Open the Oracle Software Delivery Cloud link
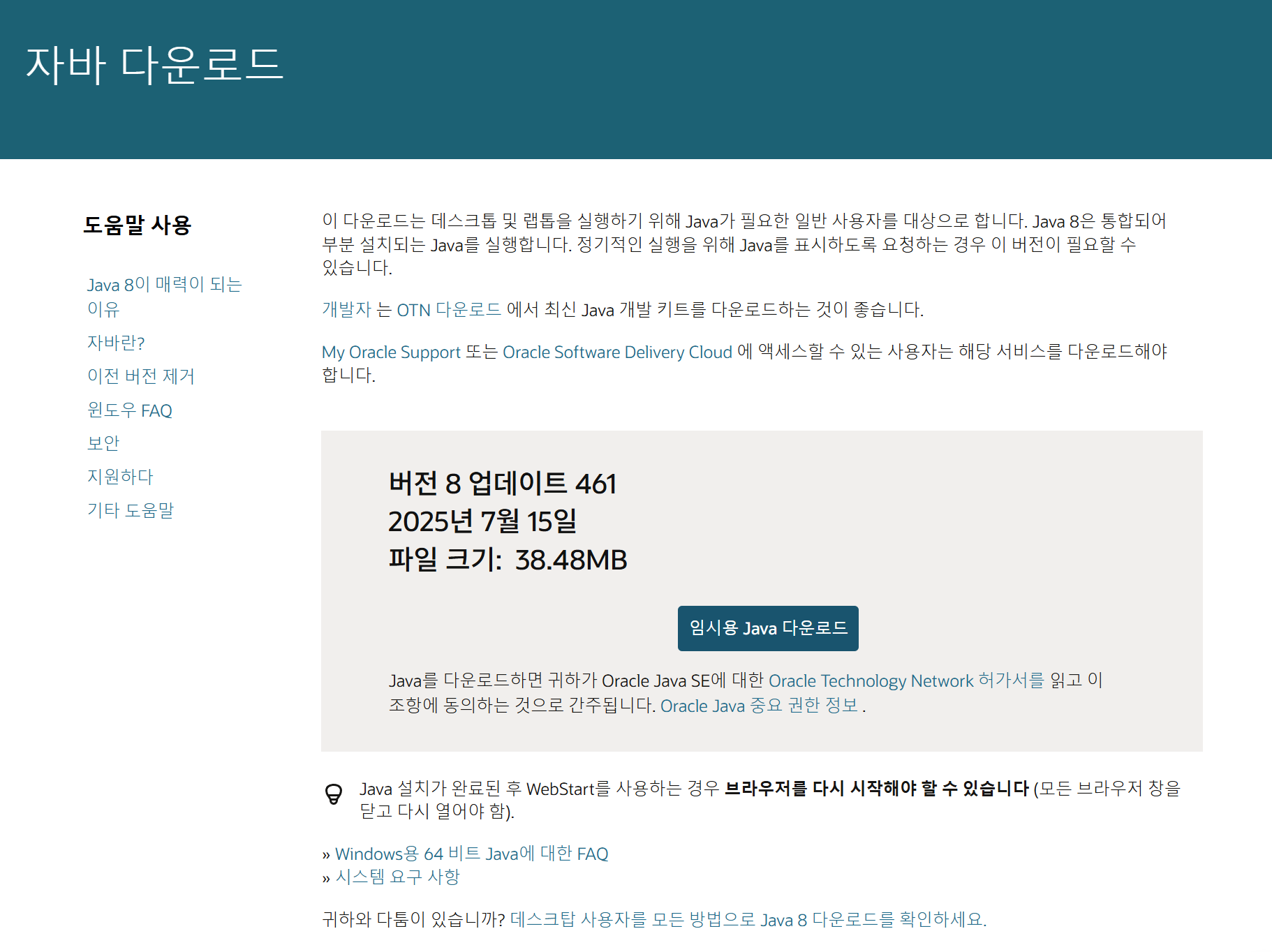Screen dimensions: 1272x952 pos(617,352)
